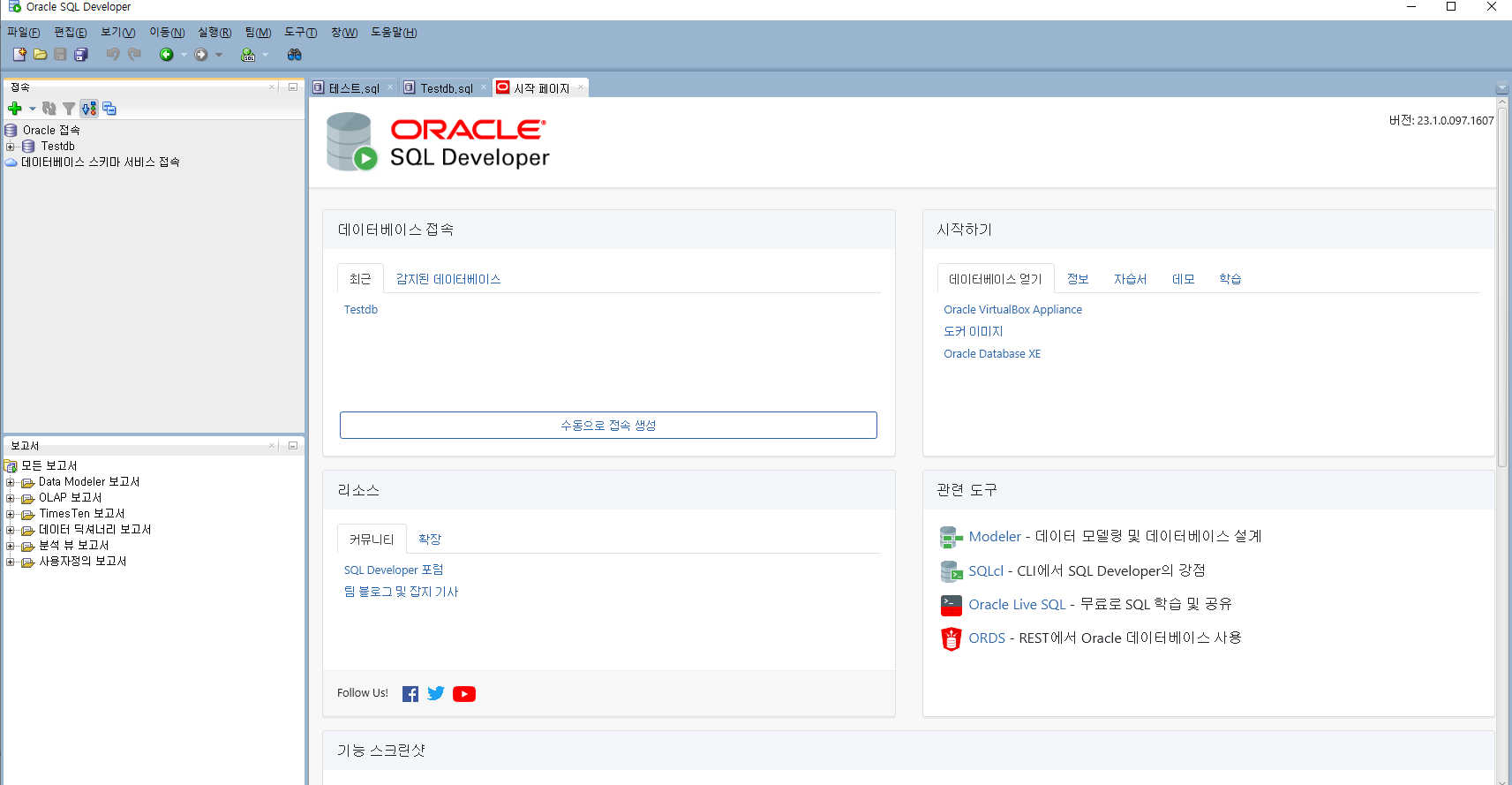Open the document tab list dropdown

1502,88
